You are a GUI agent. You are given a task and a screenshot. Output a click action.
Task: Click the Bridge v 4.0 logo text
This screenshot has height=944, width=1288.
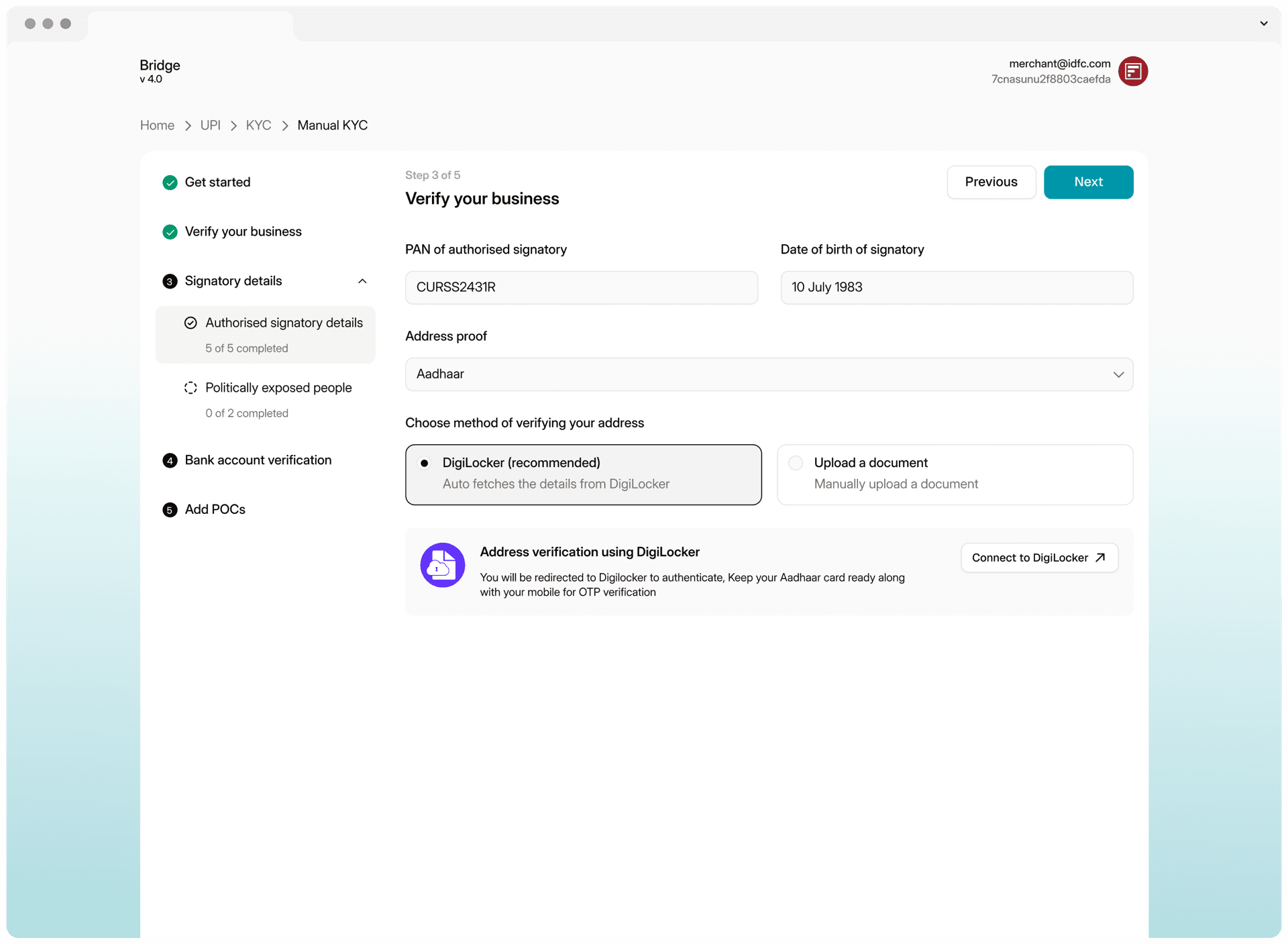(x=160, y=70)
